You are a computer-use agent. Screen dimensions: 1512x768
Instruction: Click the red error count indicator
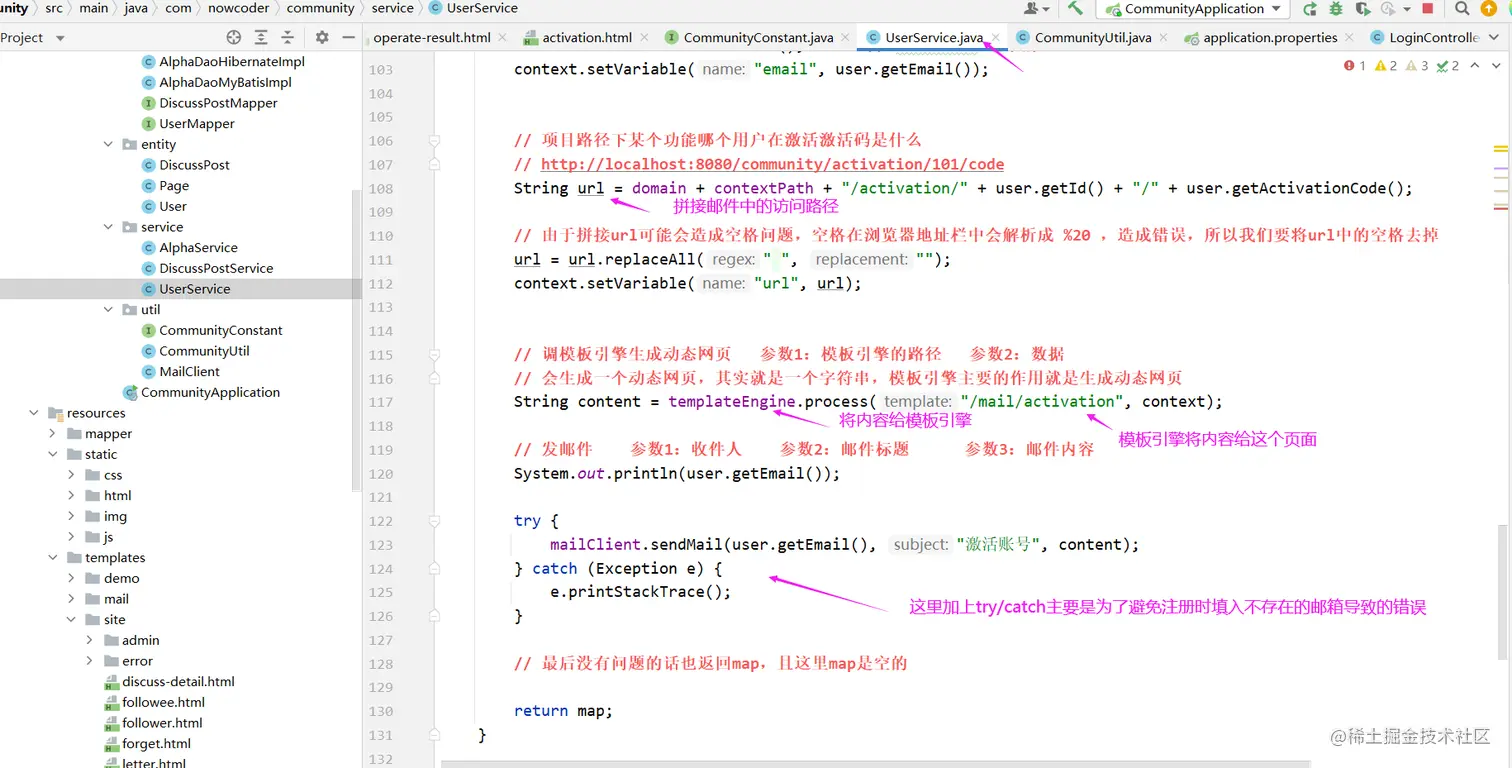1354,66
